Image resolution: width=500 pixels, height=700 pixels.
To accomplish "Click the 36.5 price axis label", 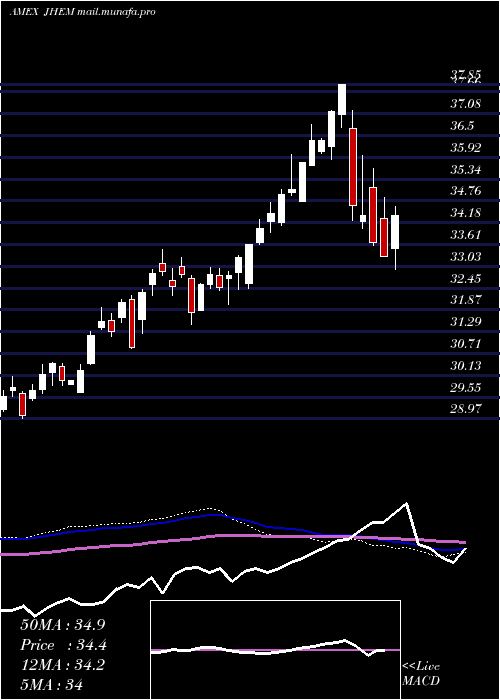I will tap(462, 126).
